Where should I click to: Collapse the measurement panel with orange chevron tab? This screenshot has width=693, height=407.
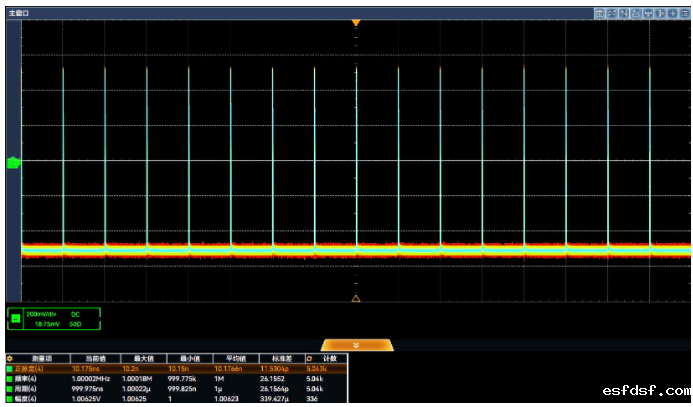click(356, 345)
